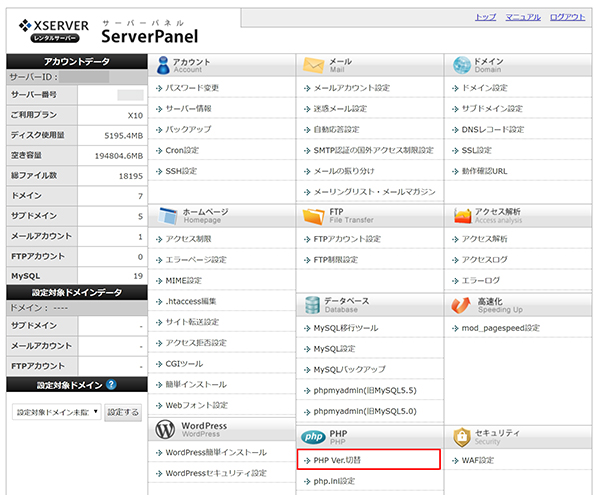The width and height of the screenshot is (600, 495).
Task: Open the バックアップ menu item
Action: tap(188, 129)
